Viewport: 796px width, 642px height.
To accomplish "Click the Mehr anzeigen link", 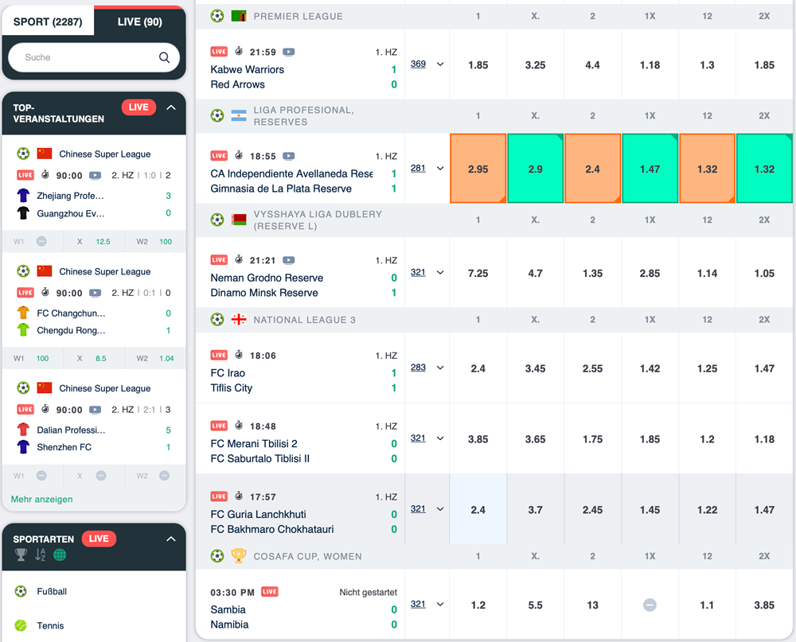I will [42, 499].
